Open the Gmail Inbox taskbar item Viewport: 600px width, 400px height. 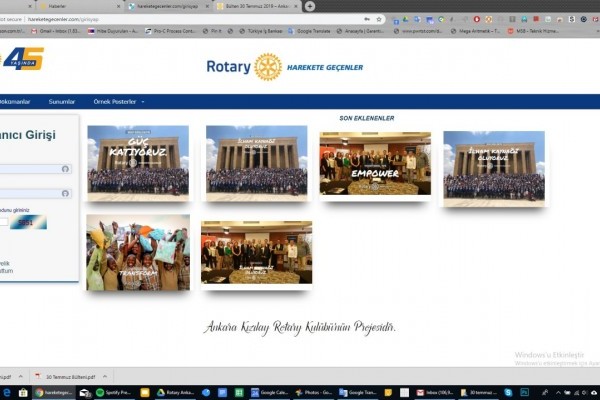[x=434, y=392]
